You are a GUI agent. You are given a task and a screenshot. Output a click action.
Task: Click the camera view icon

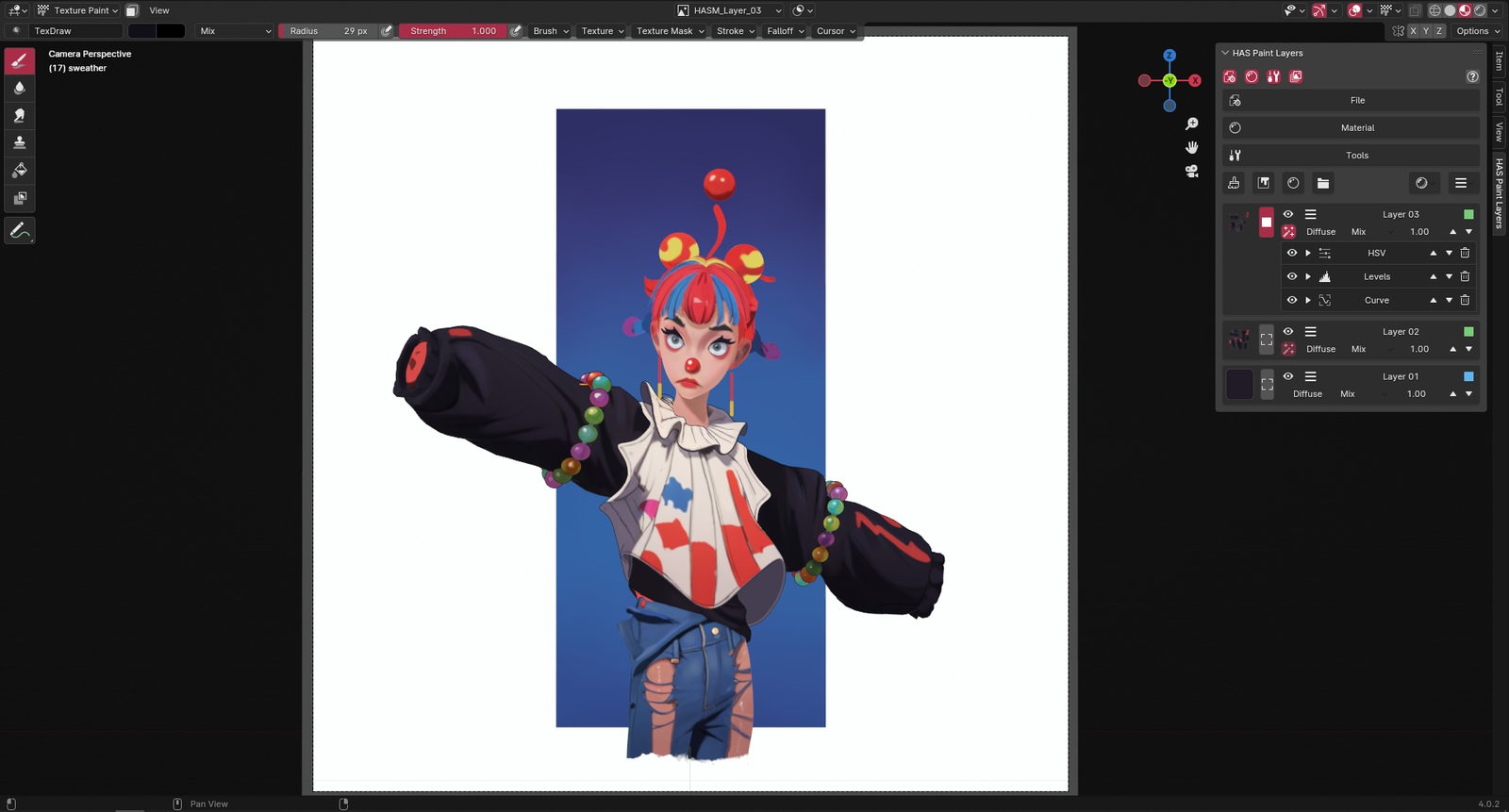[1192, 172]
